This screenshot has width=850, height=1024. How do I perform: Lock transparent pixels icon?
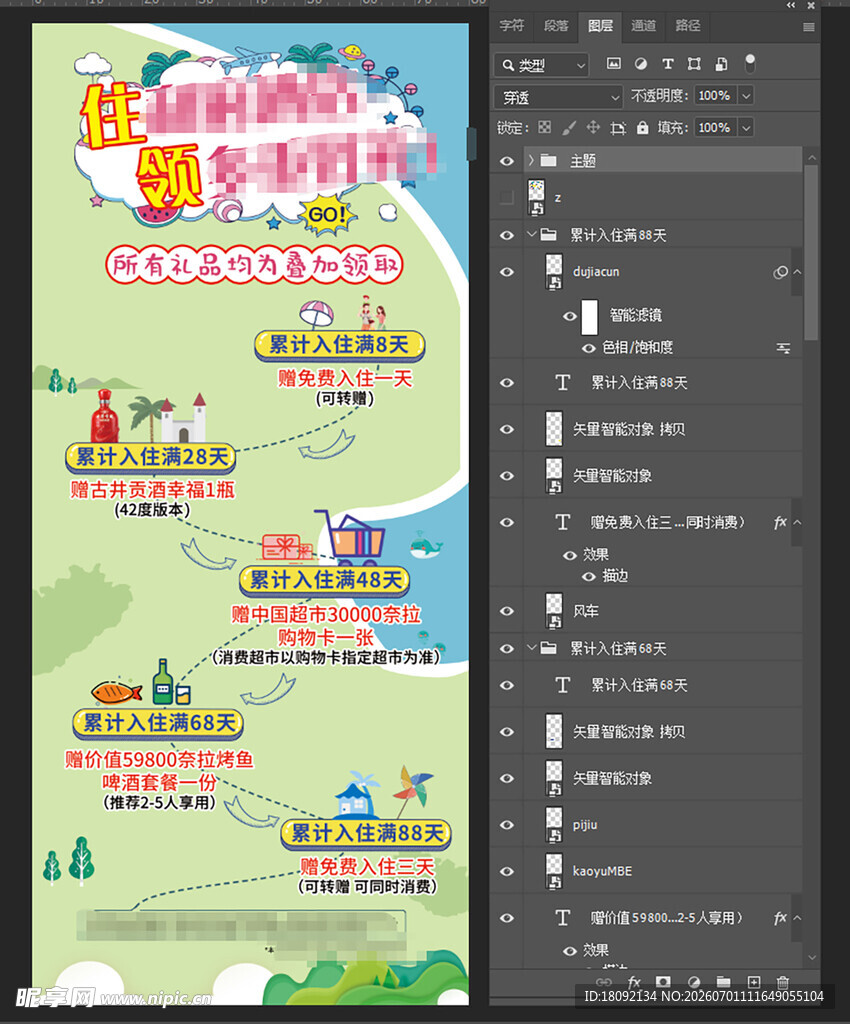544,127
